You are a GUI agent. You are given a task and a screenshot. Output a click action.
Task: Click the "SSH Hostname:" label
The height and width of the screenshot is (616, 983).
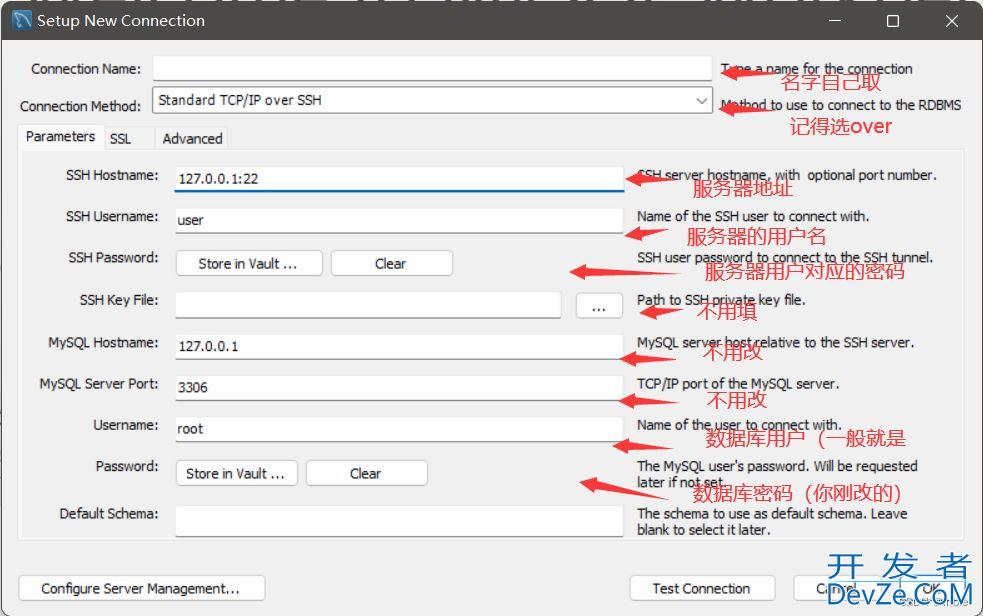pyautogui.click(x=112, y=175)
